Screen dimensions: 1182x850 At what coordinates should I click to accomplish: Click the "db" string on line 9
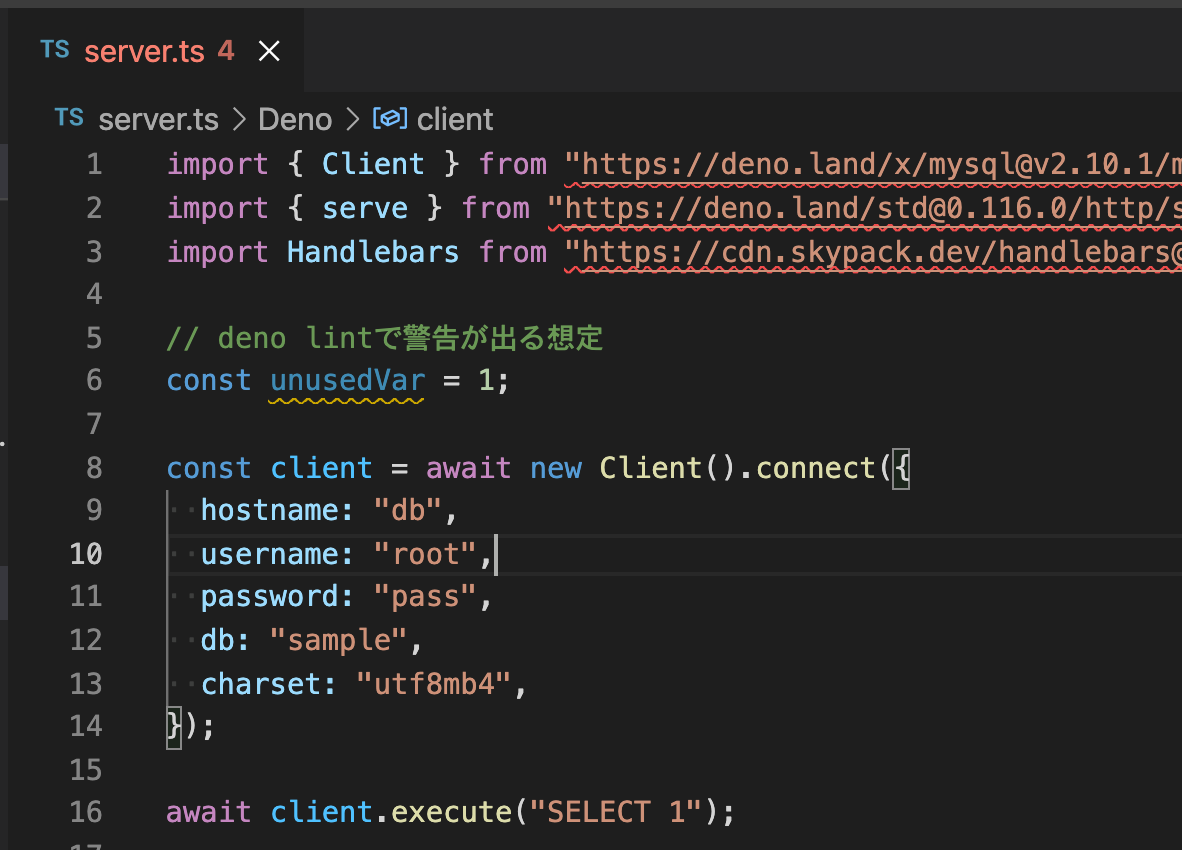(x=408, y=510)
